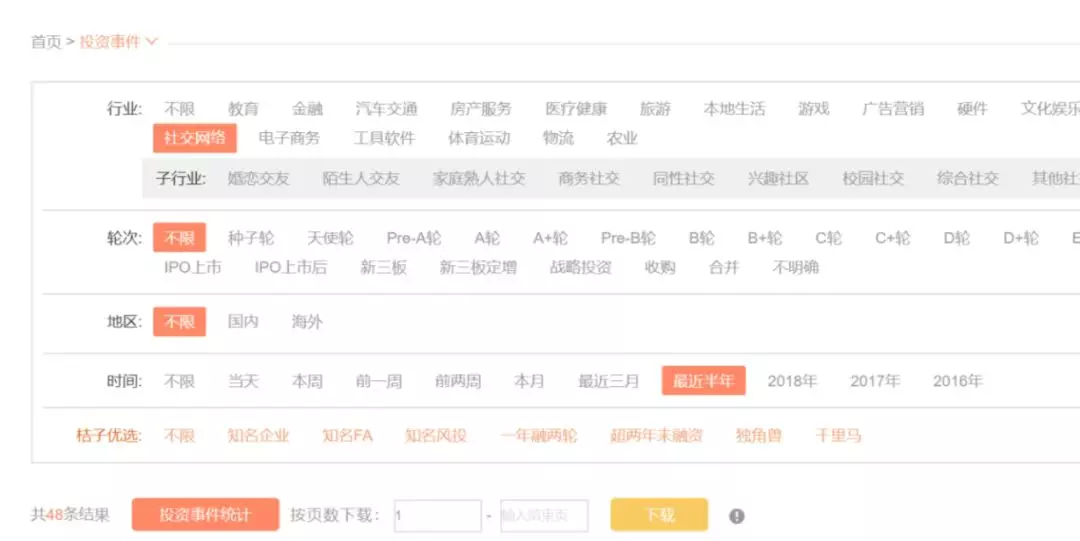Pick the IPO上市后 round filter
This screenshot has height=541, width=1080.
[x=291, y=267]
